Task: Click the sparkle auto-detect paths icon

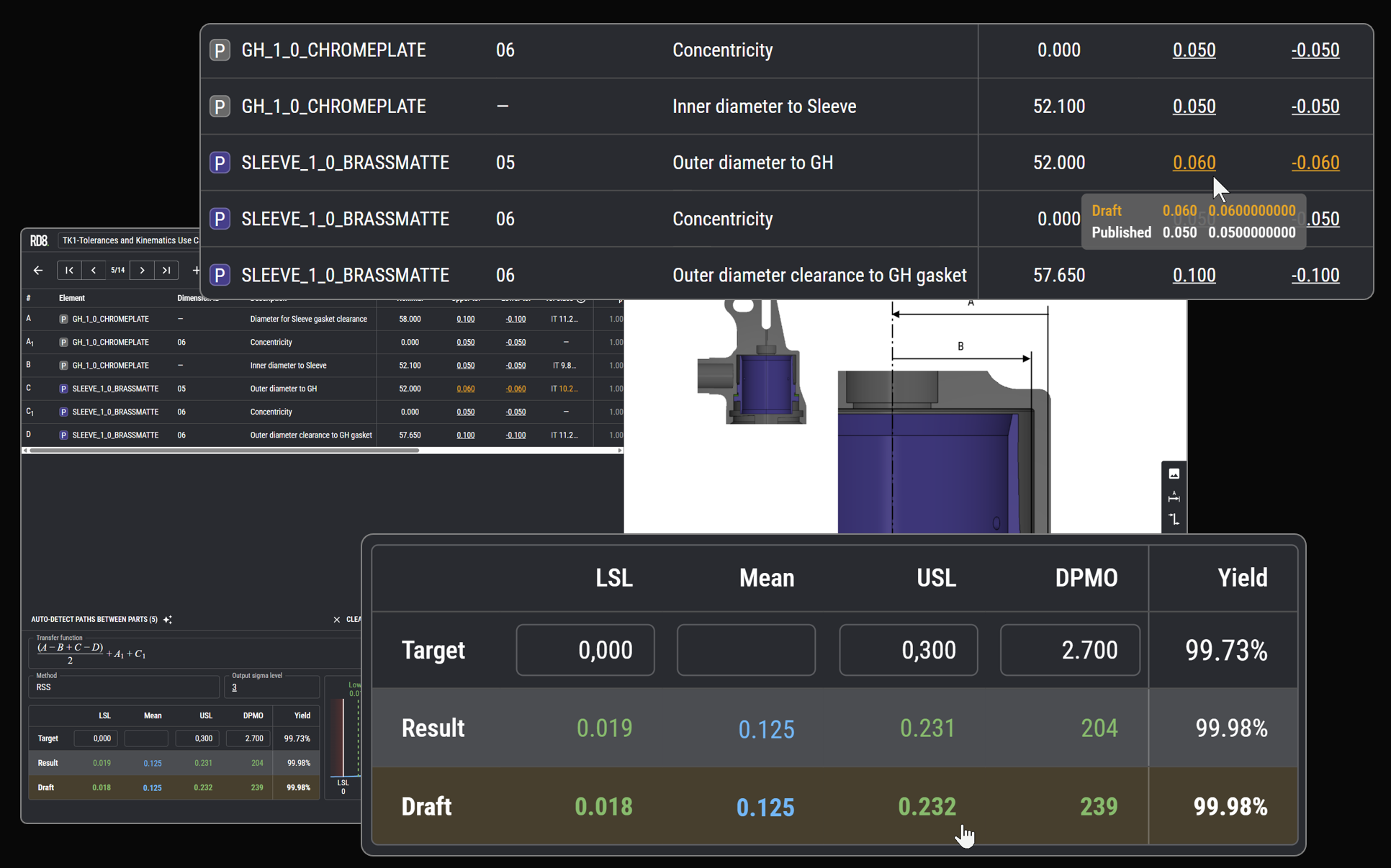Action: point(168,619)
